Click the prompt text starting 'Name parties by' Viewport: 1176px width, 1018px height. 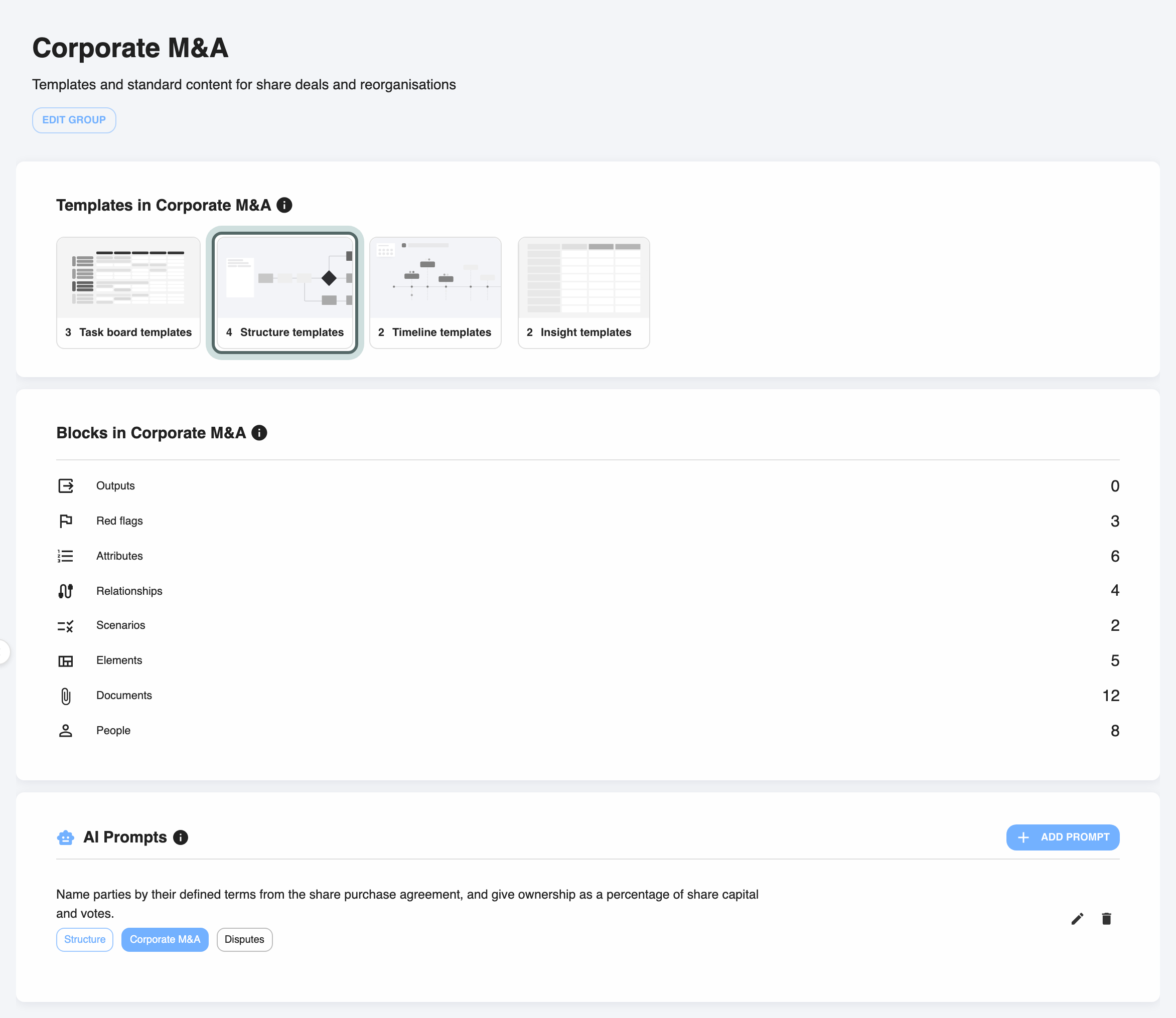407,904
